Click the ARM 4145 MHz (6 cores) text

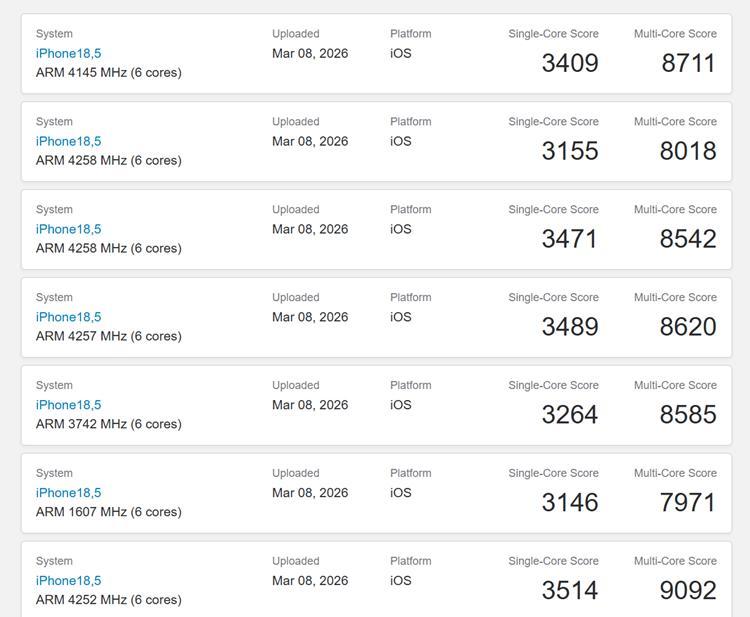tap(109, 73)
